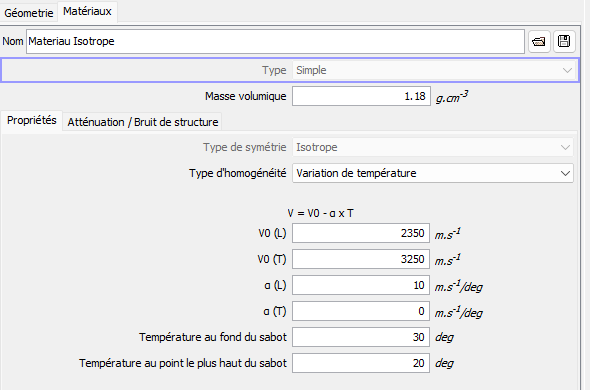Open Atténuation / Bruit de structure tab

143,122
